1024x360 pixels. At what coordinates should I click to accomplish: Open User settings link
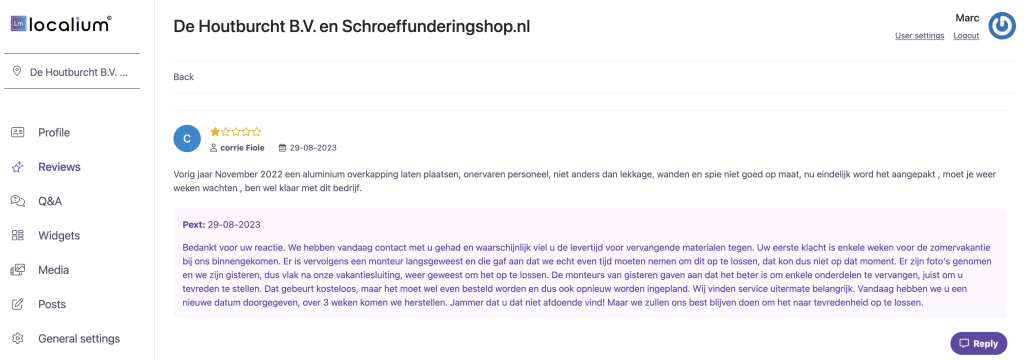click(x=920, y=36)
